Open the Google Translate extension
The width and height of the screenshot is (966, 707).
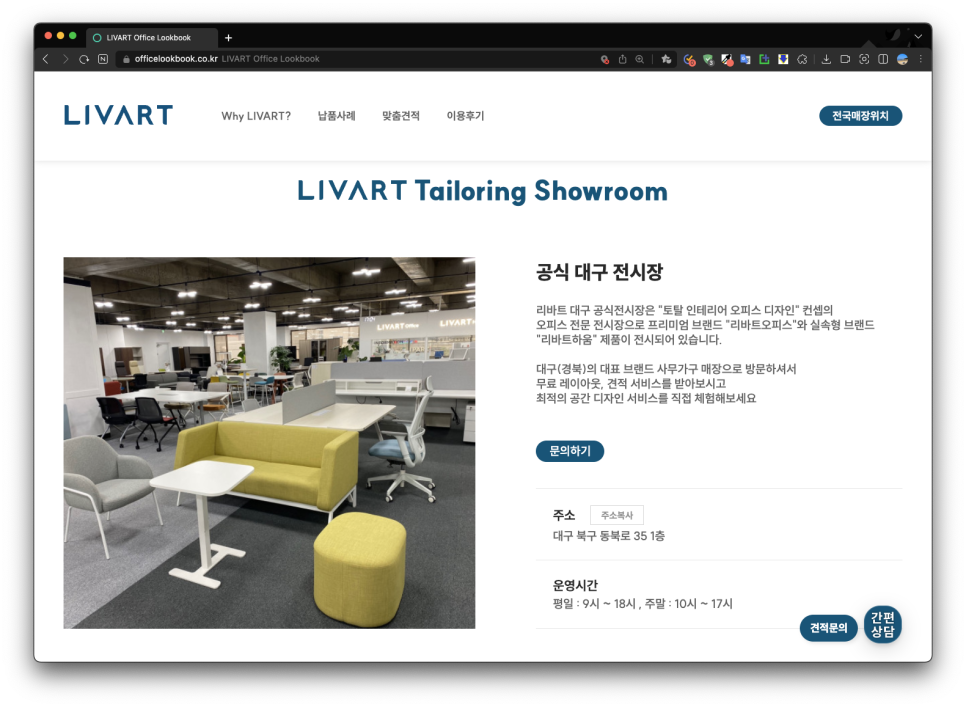745,59
